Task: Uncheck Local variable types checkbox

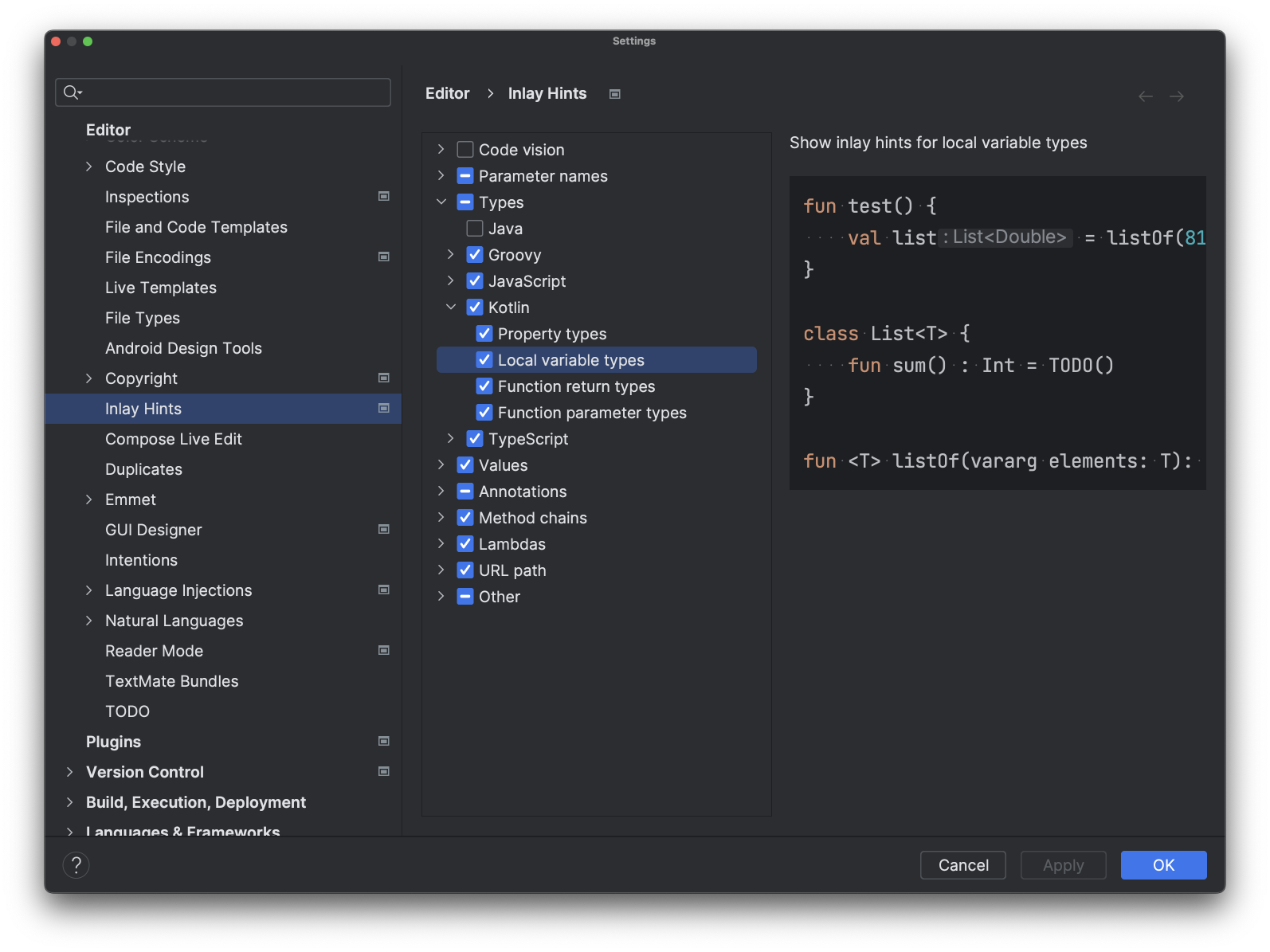Action: 484,360
